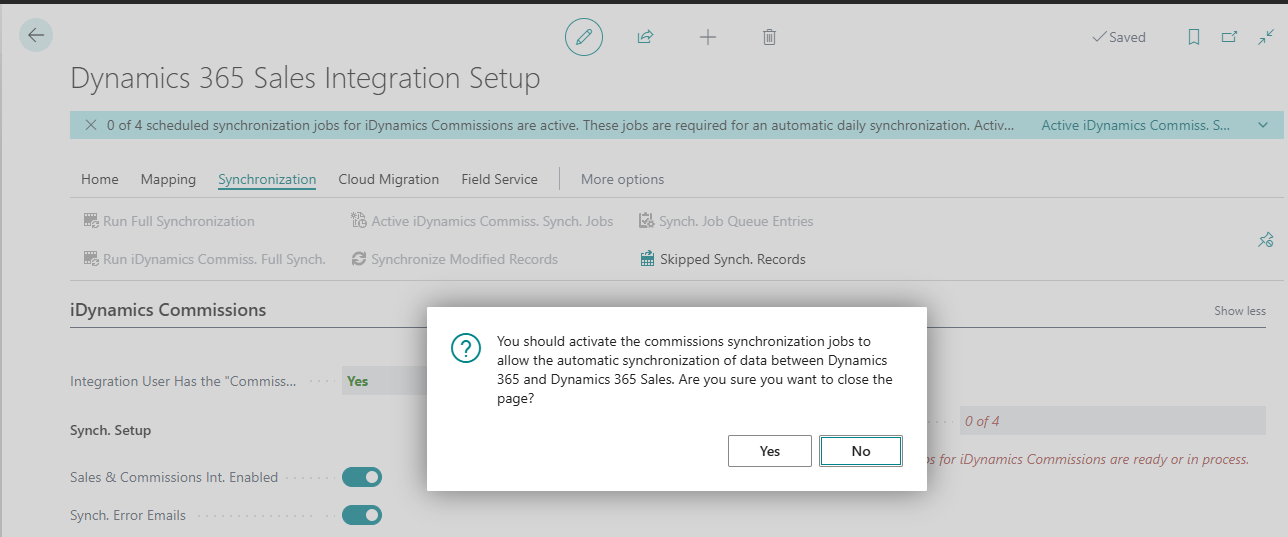Click the dialog question mark icon

coord(466,348)
